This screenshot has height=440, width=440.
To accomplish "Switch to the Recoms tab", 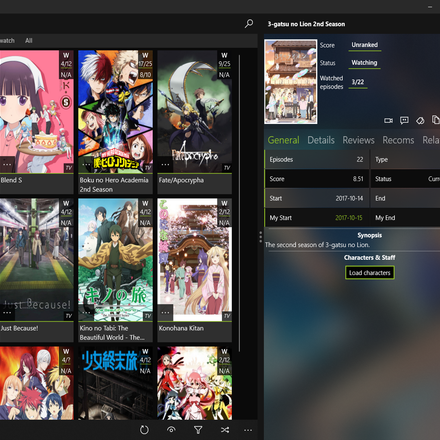I will point(398,140).
